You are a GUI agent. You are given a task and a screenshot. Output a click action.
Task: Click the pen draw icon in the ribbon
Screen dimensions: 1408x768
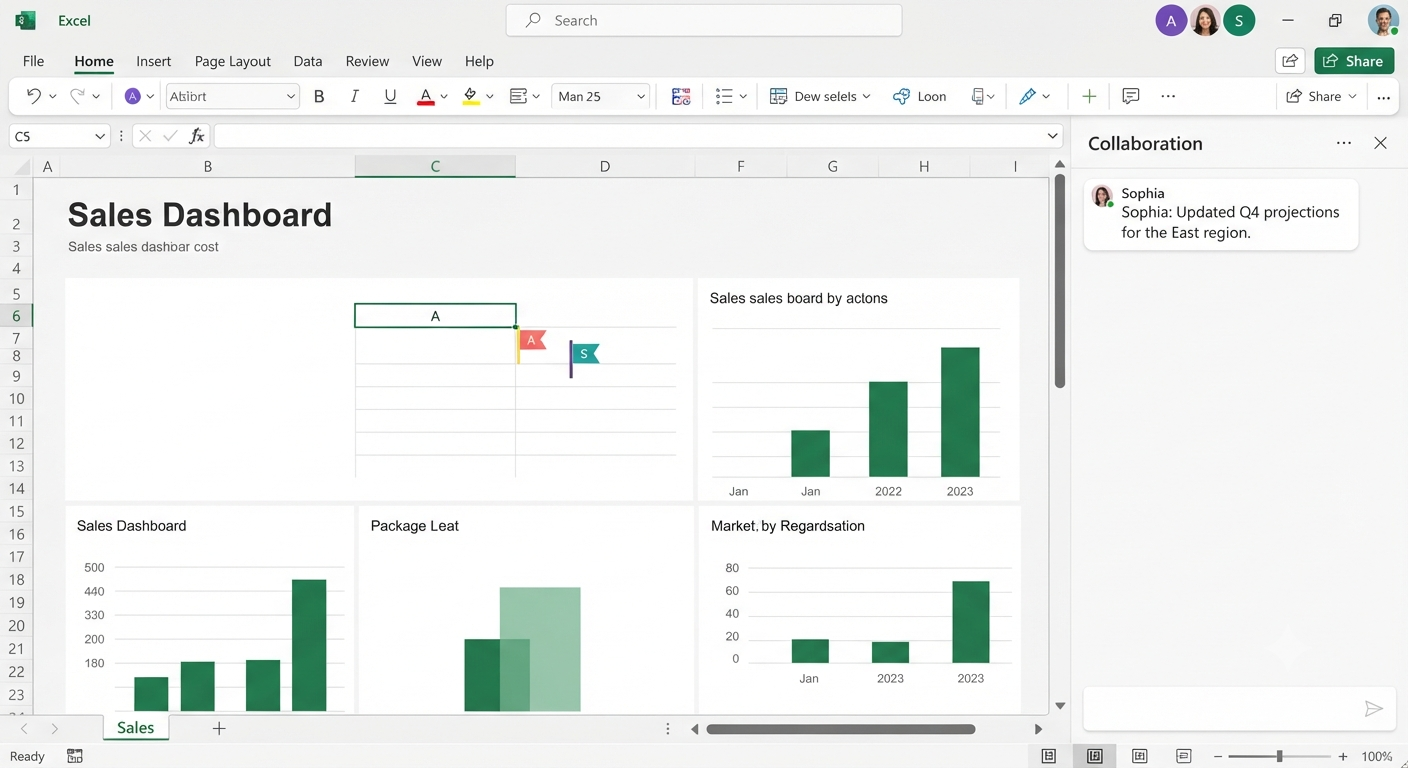coord(1027,96)
